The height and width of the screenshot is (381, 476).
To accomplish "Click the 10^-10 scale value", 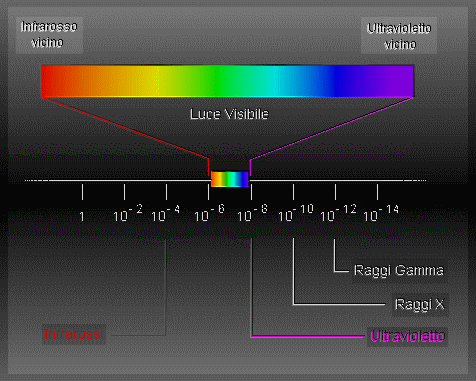I will pos(296,213).
